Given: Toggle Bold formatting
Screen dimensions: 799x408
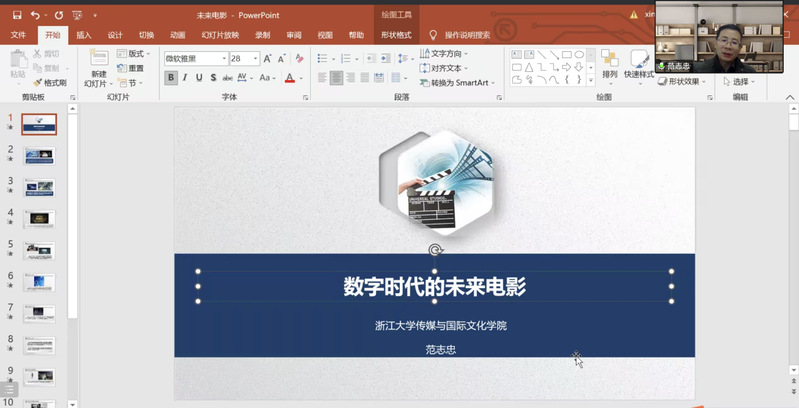Looking at the screenshot, I should pyautogui.click(x=171, y=78).
